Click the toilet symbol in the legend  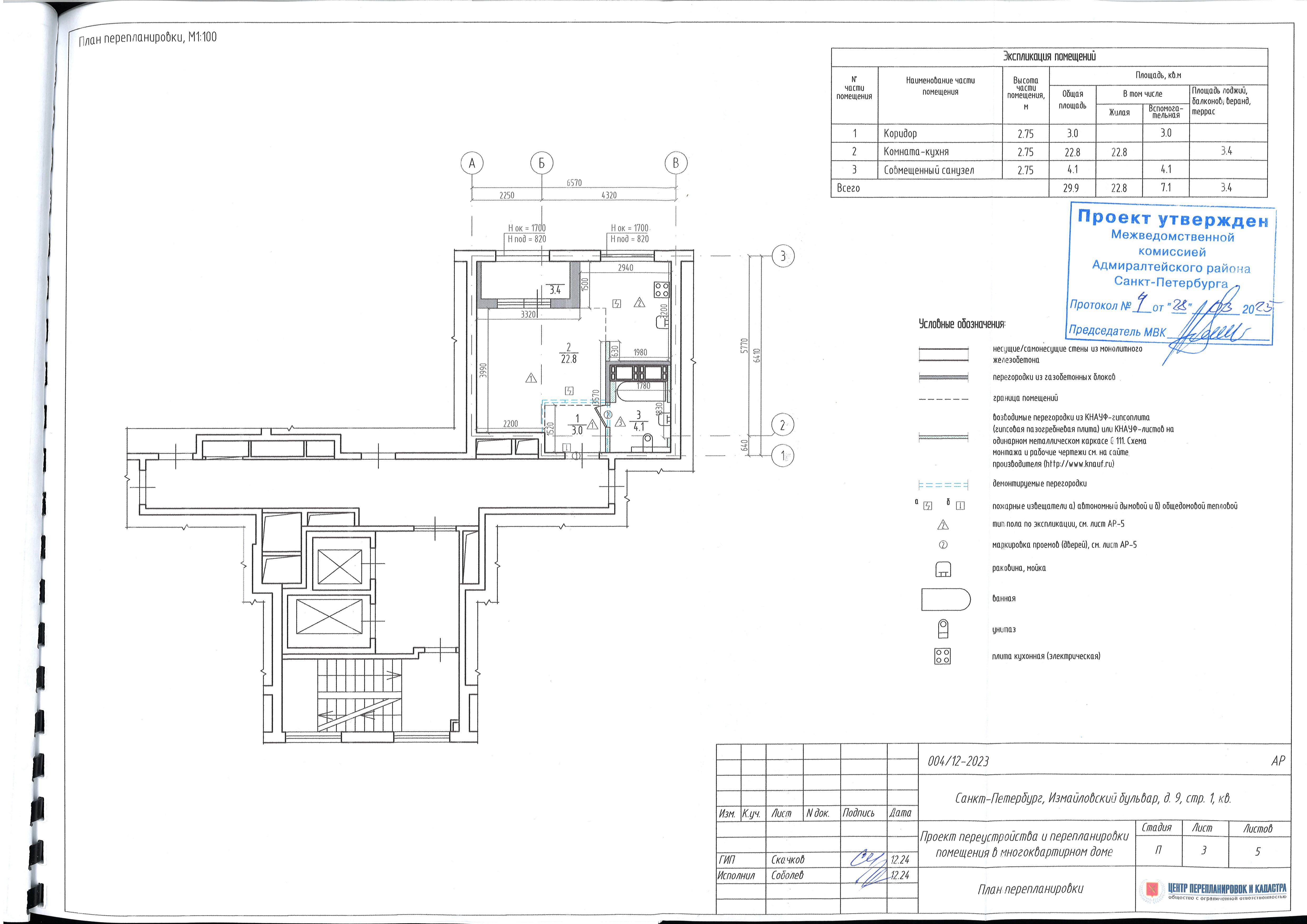(x=943, y=629)
